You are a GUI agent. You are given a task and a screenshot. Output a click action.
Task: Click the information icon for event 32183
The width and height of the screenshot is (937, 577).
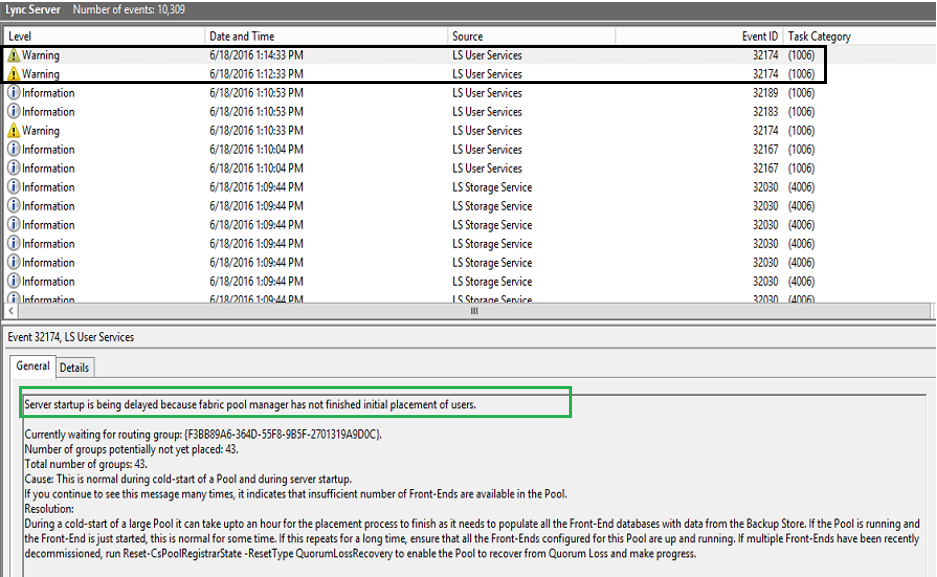[x=13, y=112]
